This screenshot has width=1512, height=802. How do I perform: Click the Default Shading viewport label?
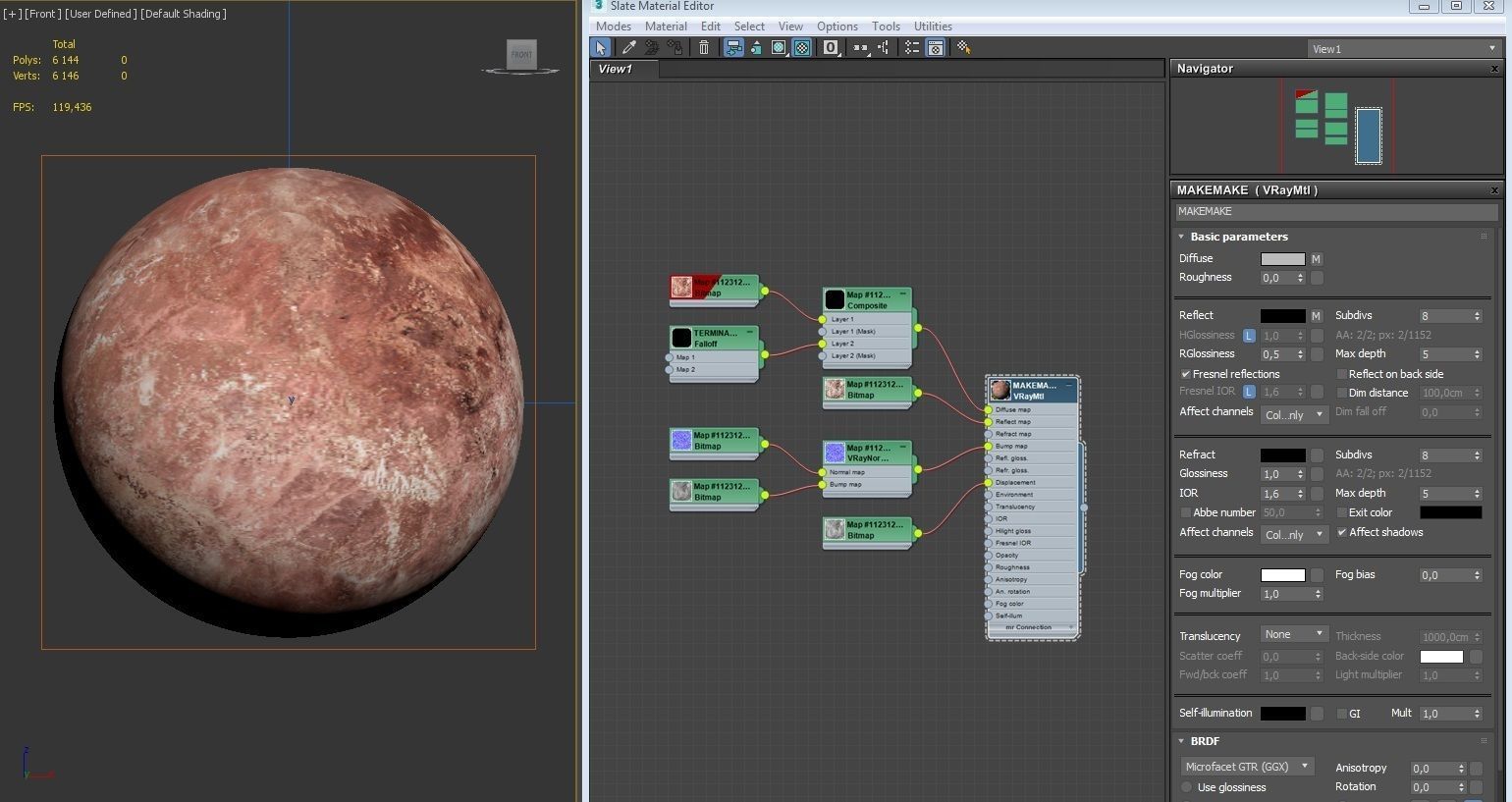pos(183,14)
